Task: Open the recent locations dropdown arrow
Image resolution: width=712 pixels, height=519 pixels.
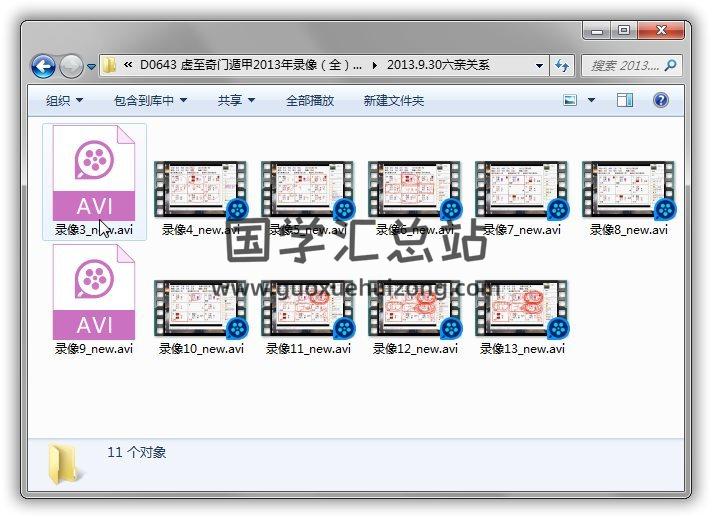Action: [92, 67]
